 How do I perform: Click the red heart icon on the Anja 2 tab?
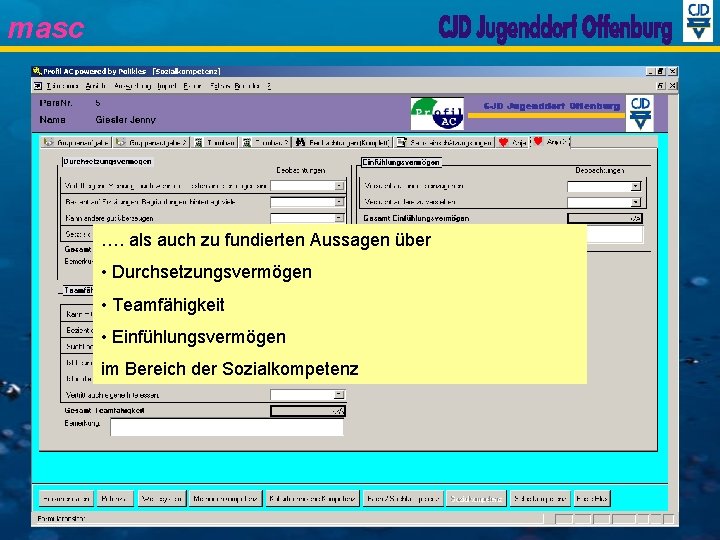point(538,141)
